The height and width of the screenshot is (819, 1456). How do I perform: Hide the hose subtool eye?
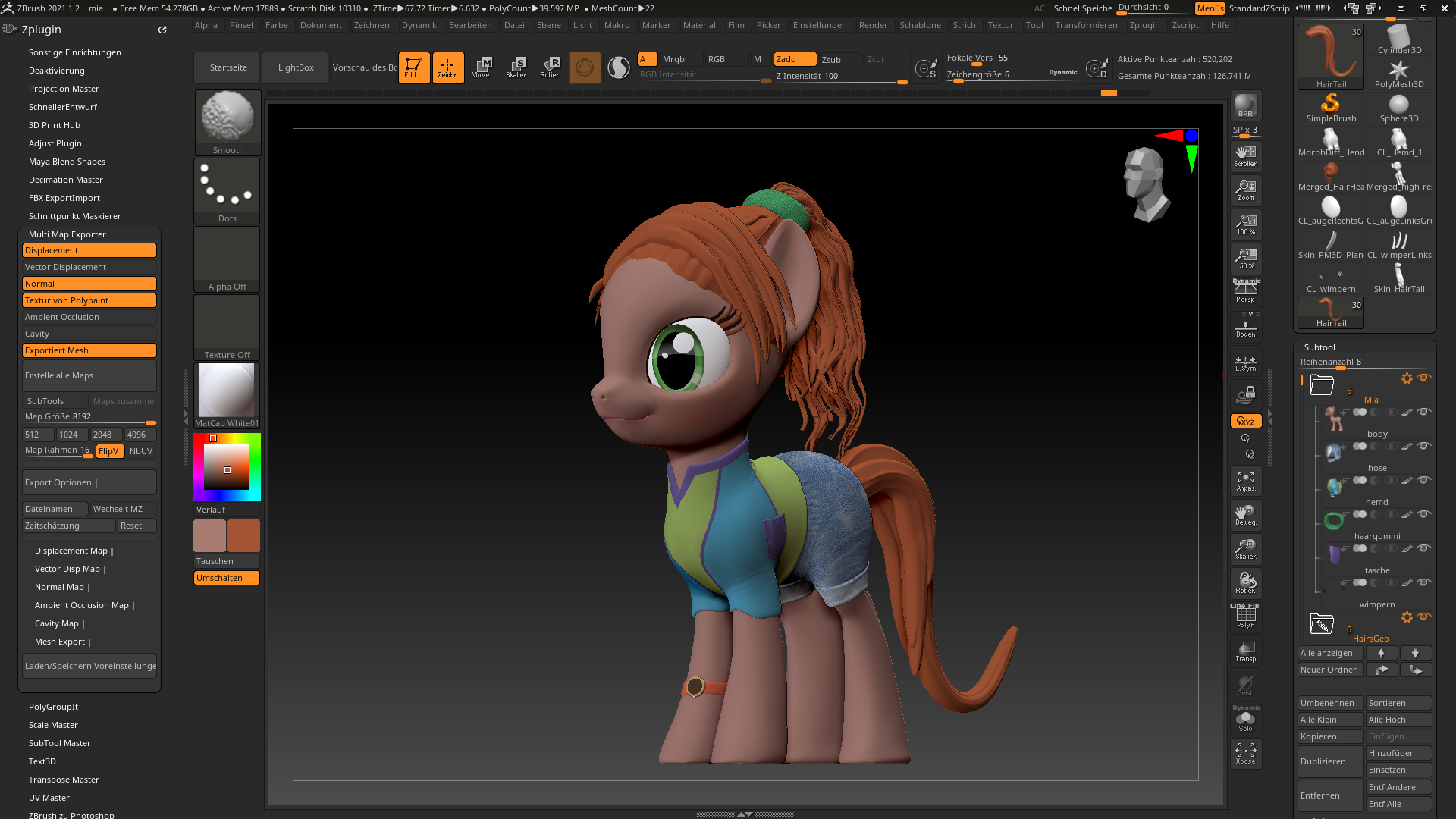tap(1424, 446)
